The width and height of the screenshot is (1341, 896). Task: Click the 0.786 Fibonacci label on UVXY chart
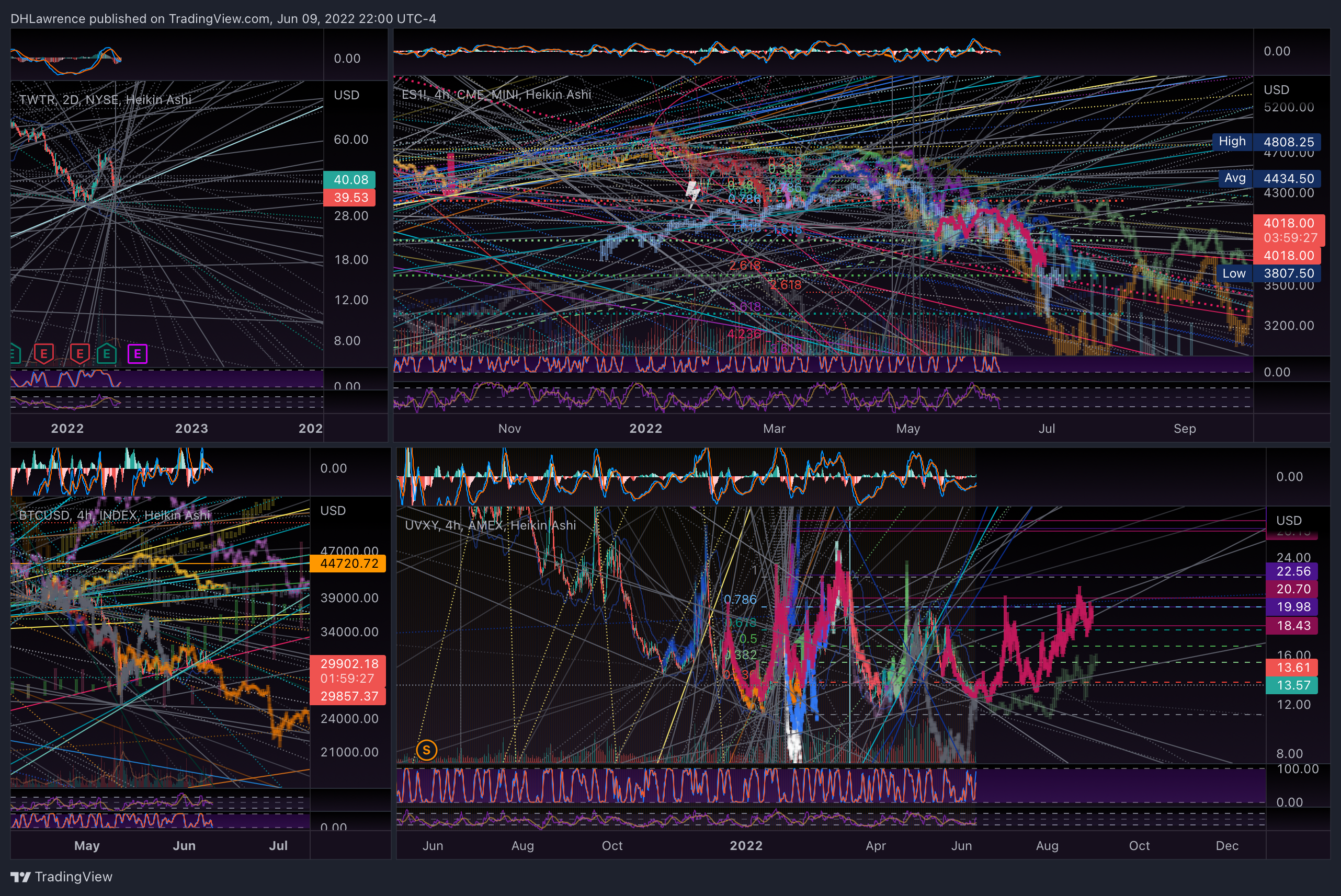[x=740, y=600]
